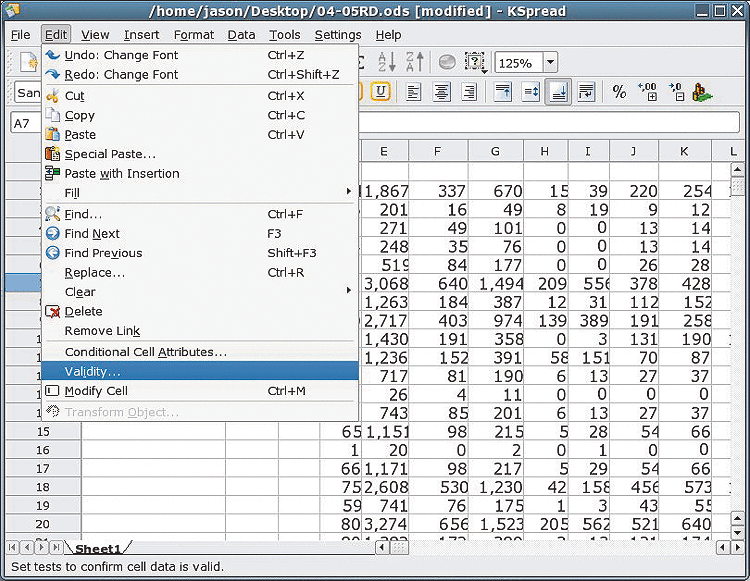This screenshot has height=581, width=750.
Task: Align cell content to vertical middle
Action: [531, 92]
